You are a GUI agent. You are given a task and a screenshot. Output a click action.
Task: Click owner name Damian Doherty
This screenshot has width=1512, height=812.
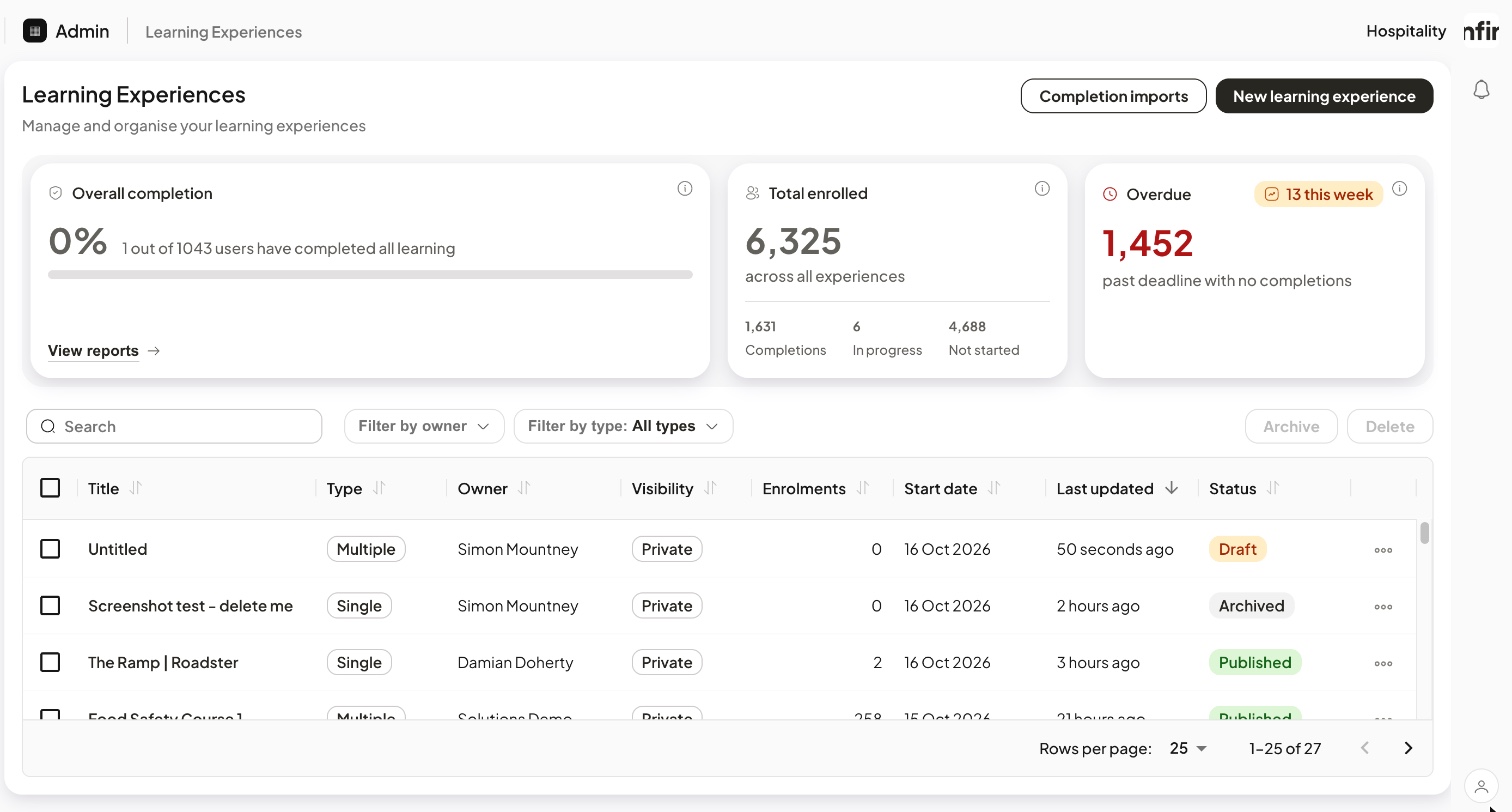516,662
